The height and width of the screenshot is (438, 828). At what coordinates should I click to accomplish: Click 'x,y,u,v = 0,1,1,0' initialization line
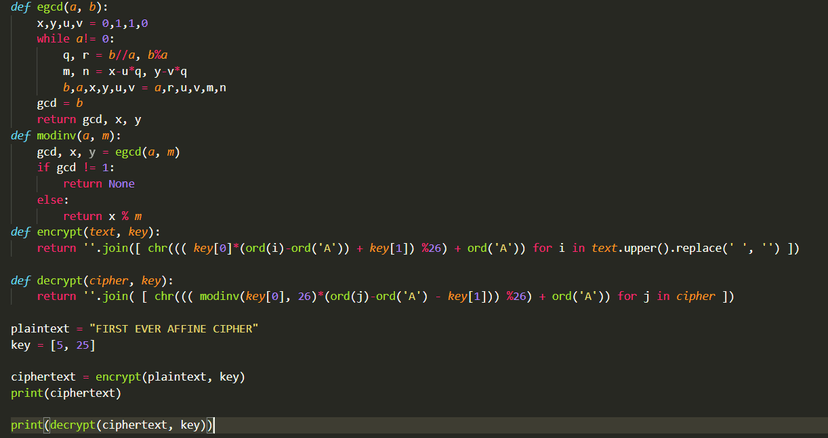click(92, 23)
